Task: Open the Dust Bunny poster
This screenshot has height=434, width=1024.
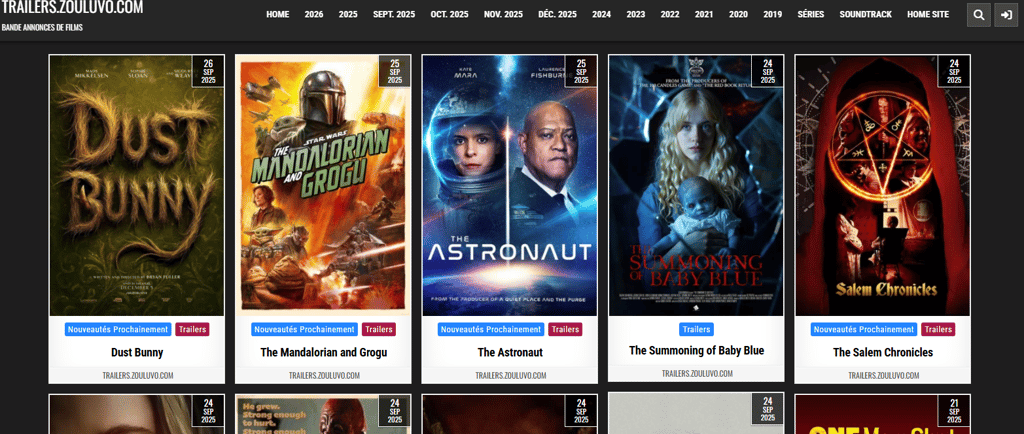Action: tap(136, 186)
